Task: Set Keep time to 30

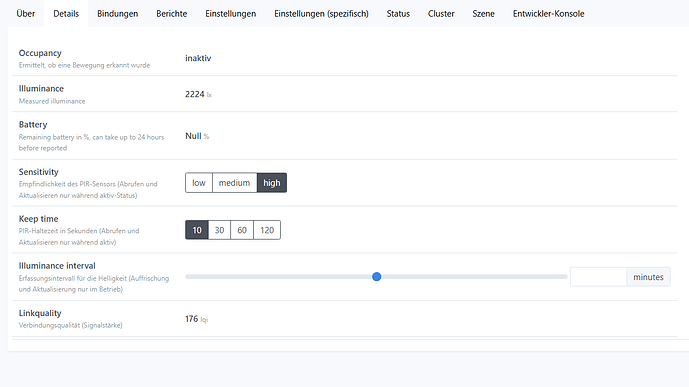Action: coord(219,230)
